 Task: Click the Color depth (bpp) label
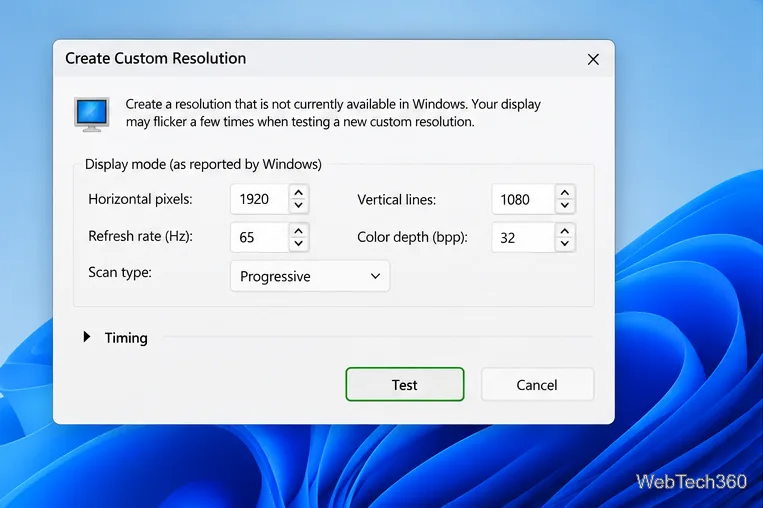pos(412,237)
